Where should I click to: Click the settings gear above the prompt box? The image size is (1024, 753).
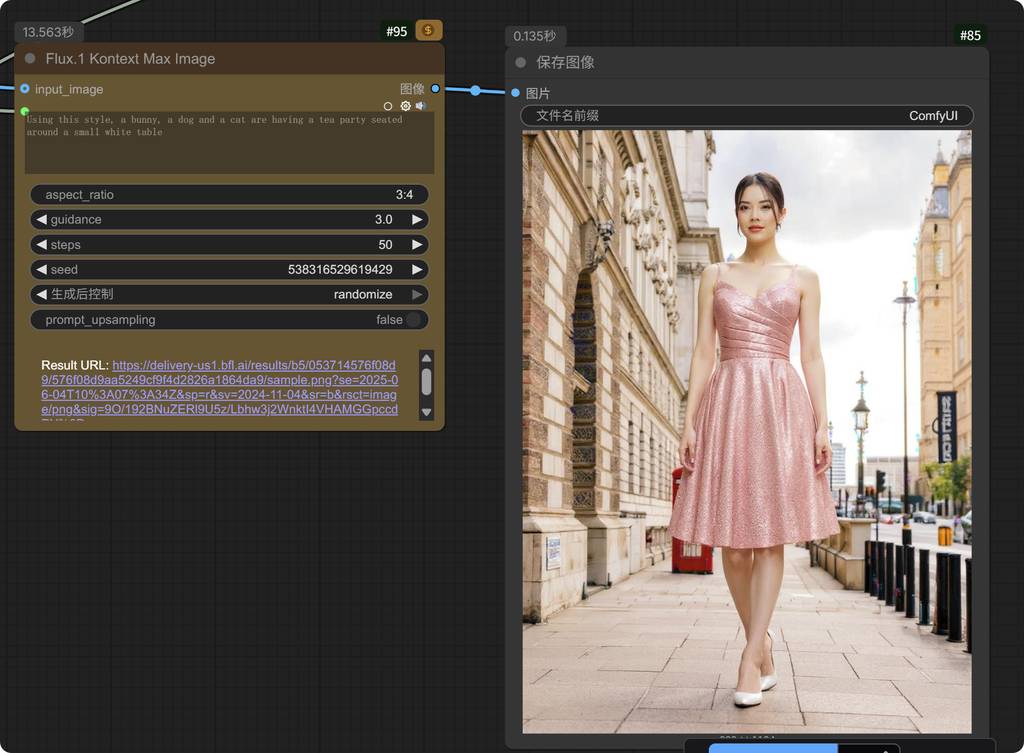pyautogui.click(x=405, y=106)
